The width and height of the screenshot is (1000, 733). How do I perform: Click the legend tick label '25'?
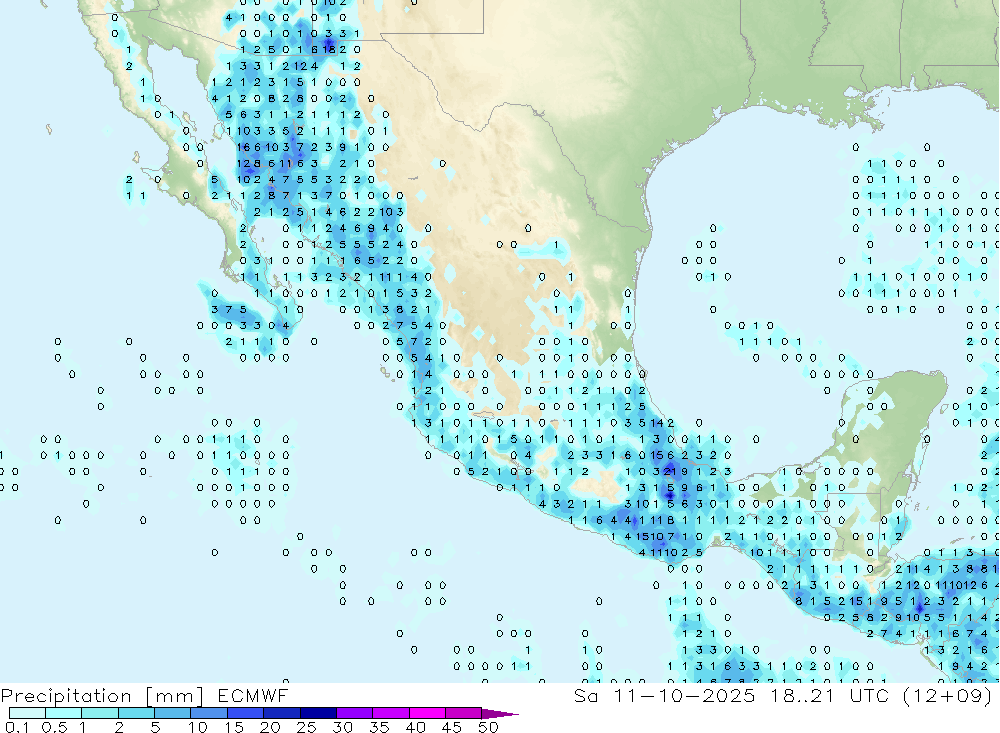tap(307, 727)
